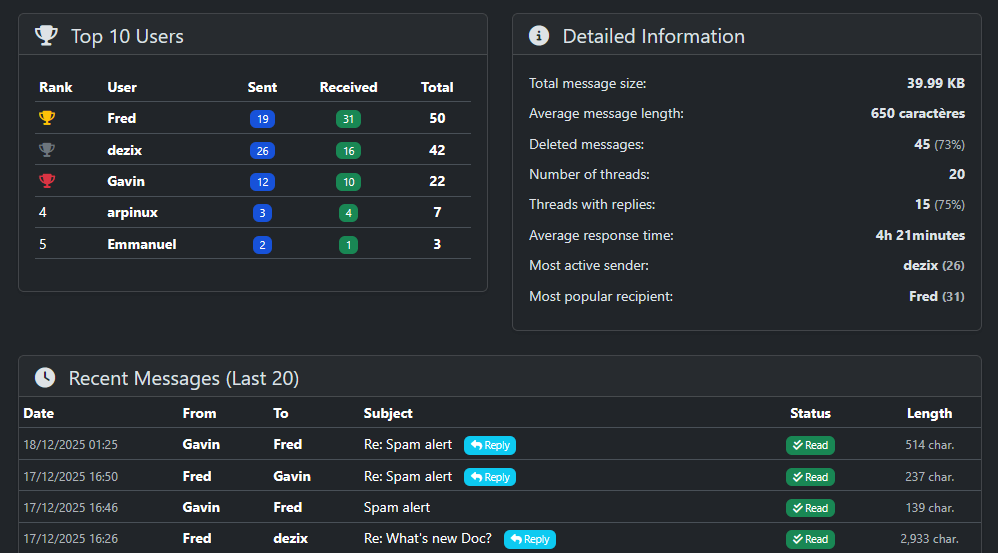Click the silver trophy next to dezix
Viewport: 998px width, 553px height.
coord(47,150)
